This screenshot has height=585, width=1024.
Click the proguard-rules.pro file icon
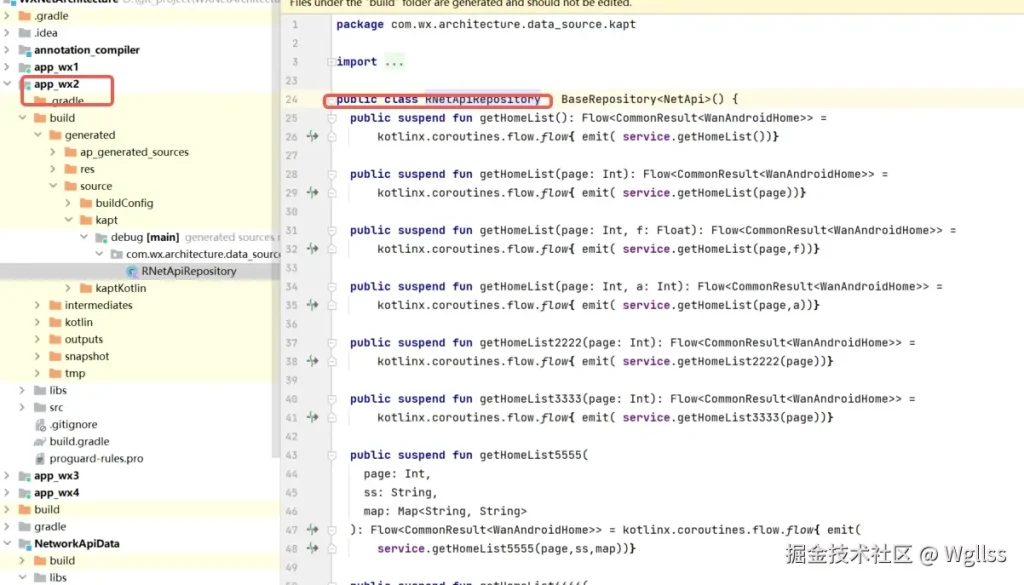click(x=39, y=458)
